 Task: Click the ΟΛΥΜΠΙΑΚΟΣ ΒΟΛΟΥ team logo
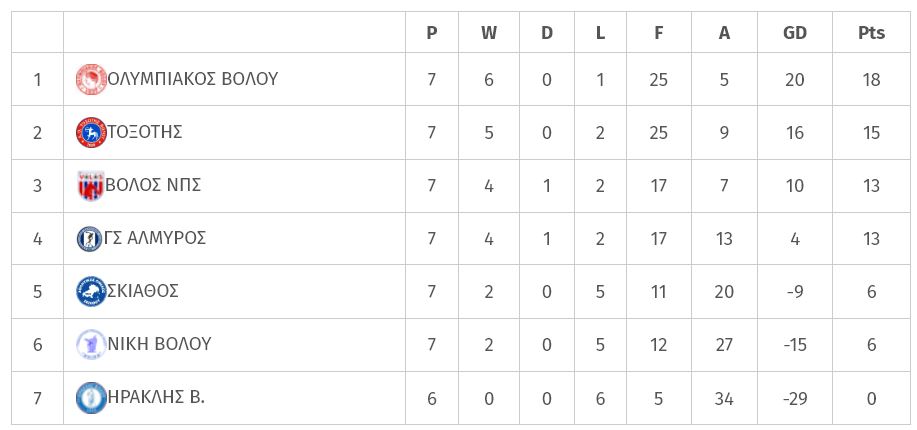click(91, 80)
